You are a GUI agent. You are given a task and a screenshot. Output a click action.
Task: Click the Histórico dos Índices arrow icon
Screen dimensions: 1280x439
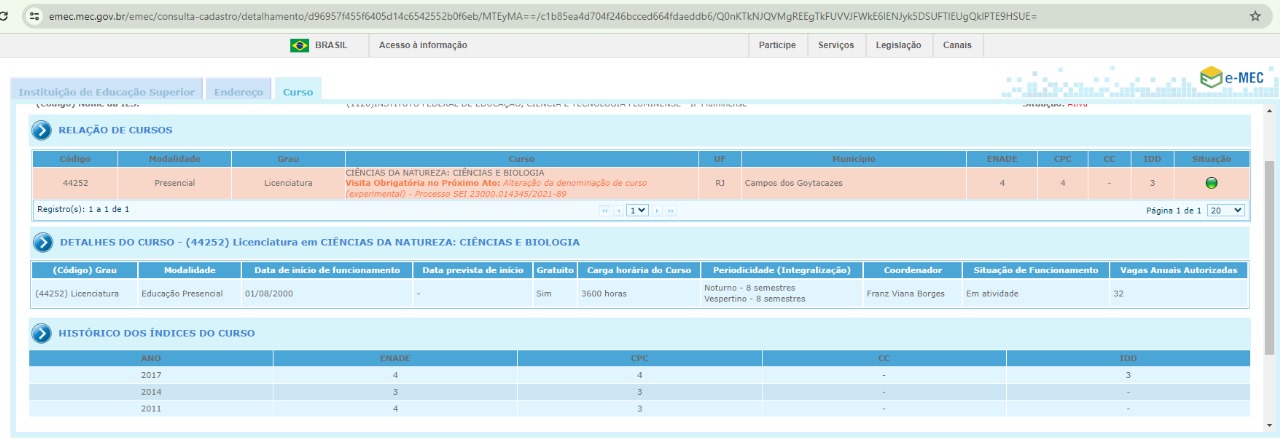click(x=41, y=333)
